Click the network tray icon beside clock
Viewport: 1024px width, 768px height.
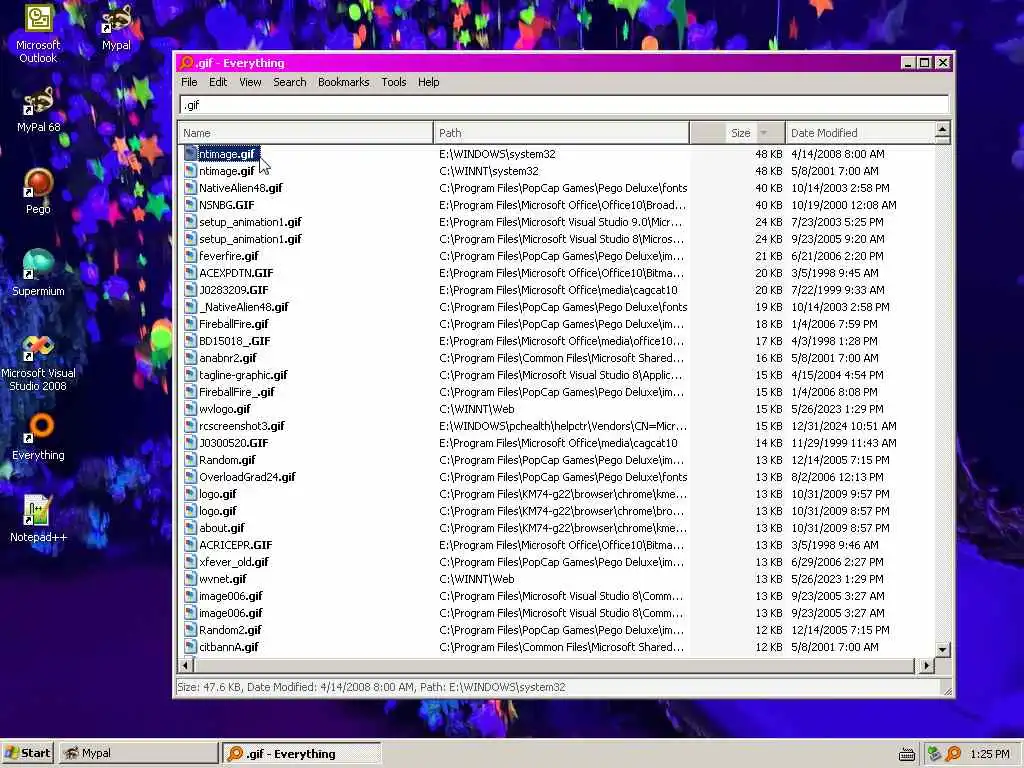934,754
